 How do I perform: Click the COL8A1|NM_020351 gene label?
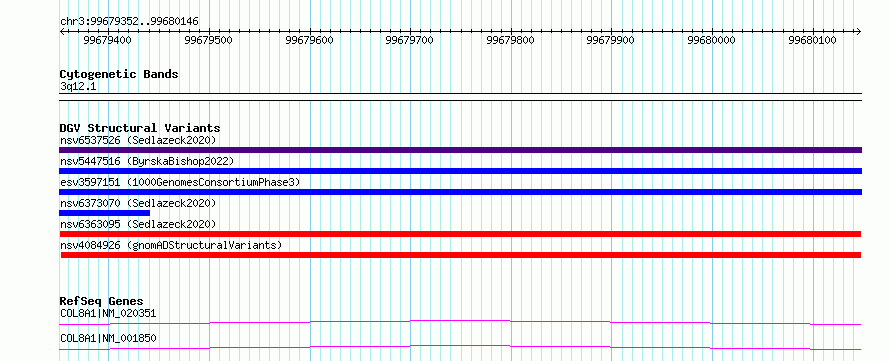(x=108, y=313)
